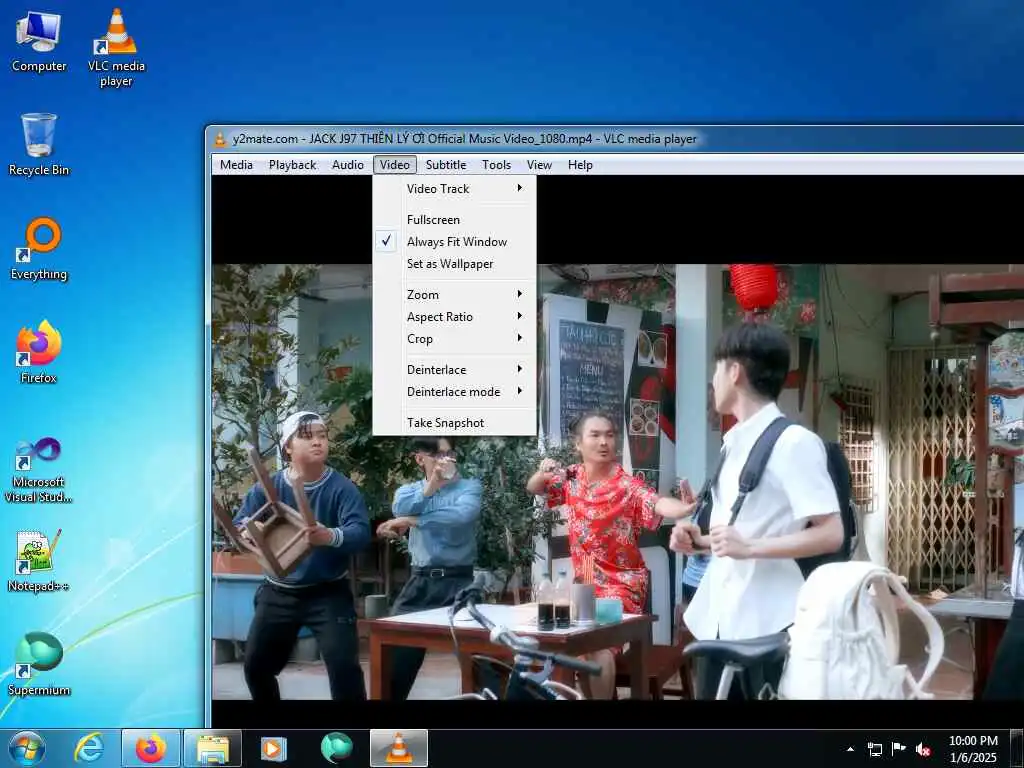Viewport: 1024px width, 768px height.
Task: Switch to Firefox in the taskbar
Action: click(x=151, y=748)
